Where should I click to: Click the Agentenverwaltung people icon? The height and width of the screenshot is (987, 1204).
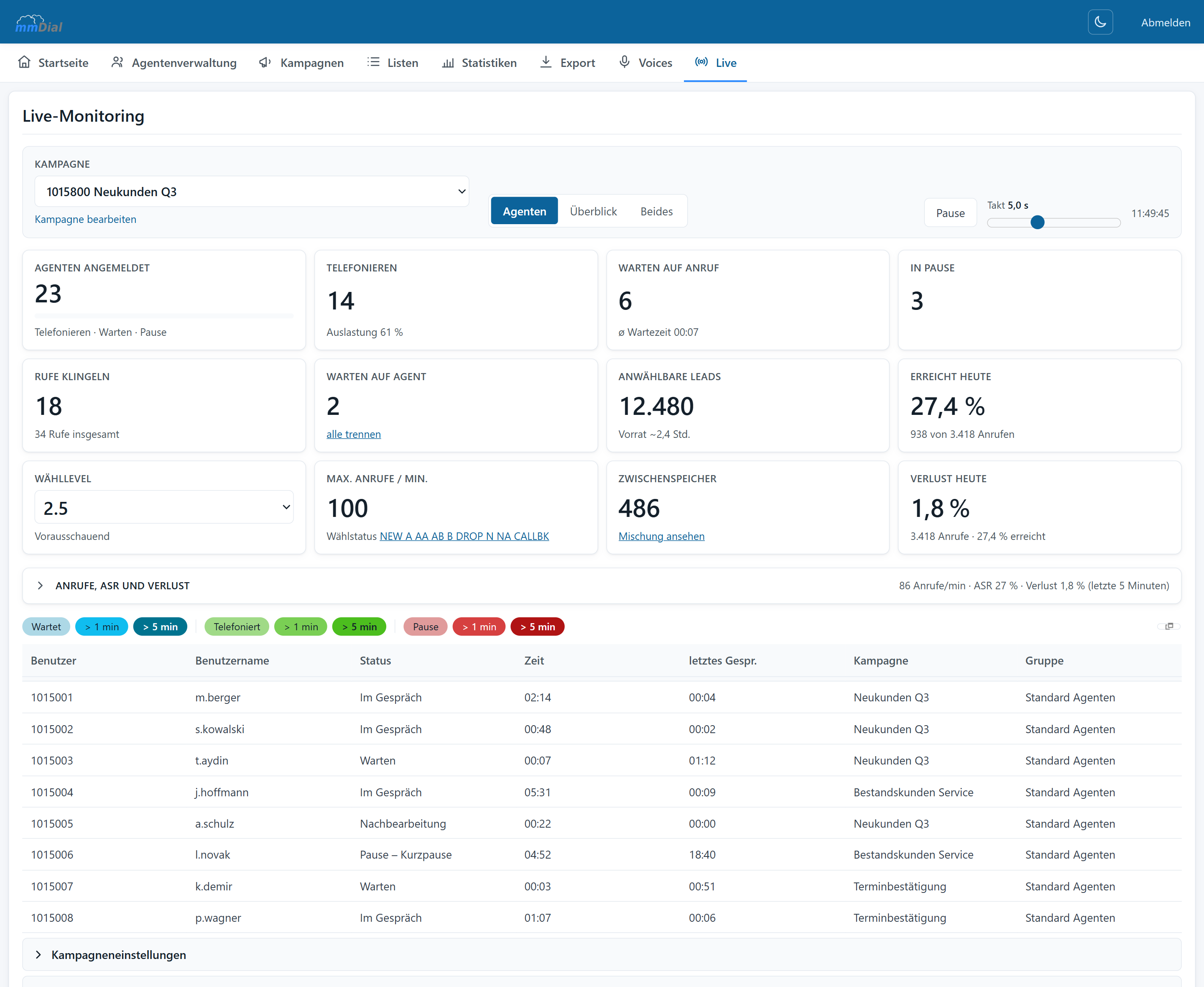[117, 62]
